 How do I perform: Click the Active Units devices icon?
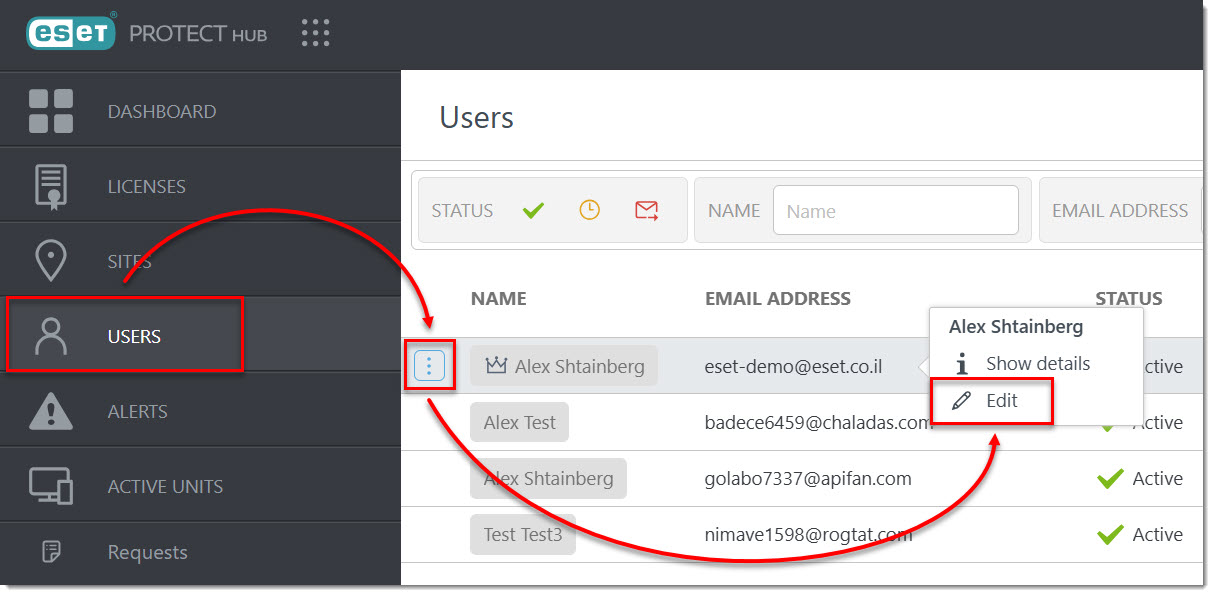point(50,486)
